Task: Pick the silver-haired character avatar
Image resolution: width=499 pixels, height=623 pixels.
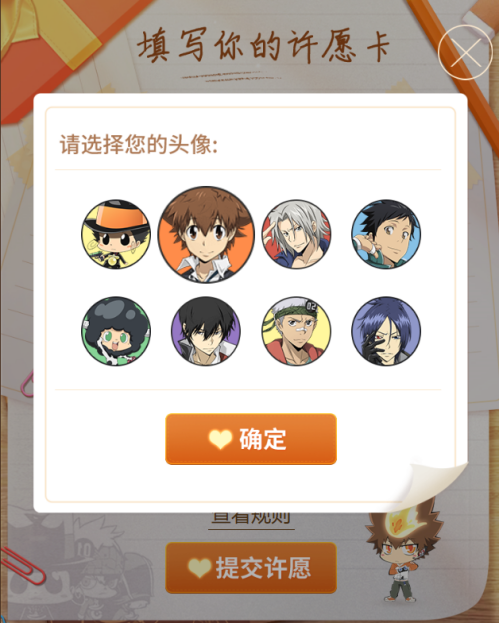Action: [296, 234]
